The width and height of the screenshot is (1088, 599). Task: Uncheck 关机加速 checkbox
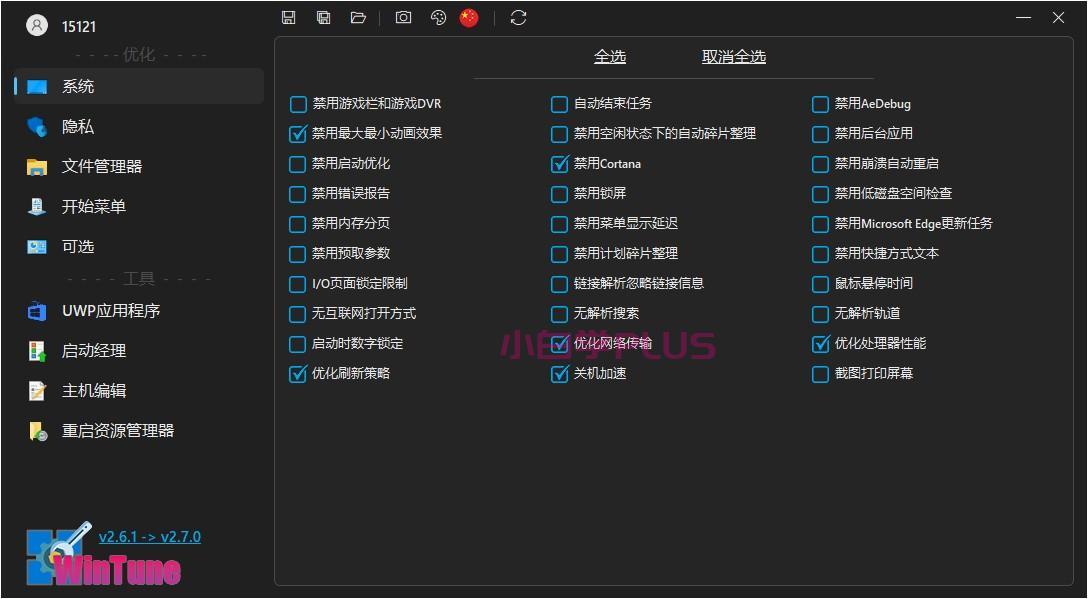(559, 374)
